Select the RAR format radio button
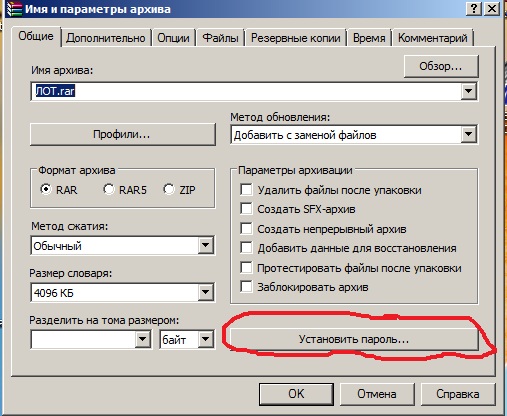 (46, 189)
